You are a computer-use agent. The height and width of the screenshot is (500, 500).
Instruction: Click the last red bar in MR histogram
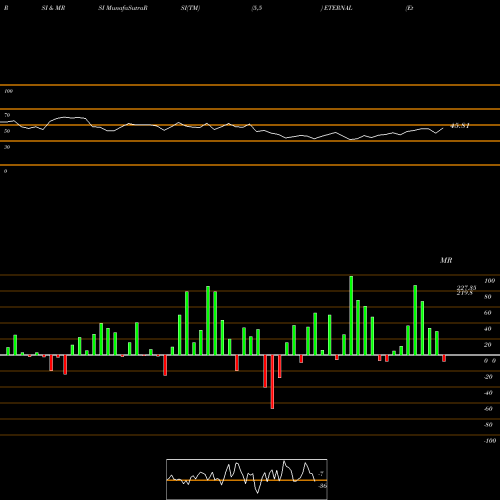click(x=444, y=358)
